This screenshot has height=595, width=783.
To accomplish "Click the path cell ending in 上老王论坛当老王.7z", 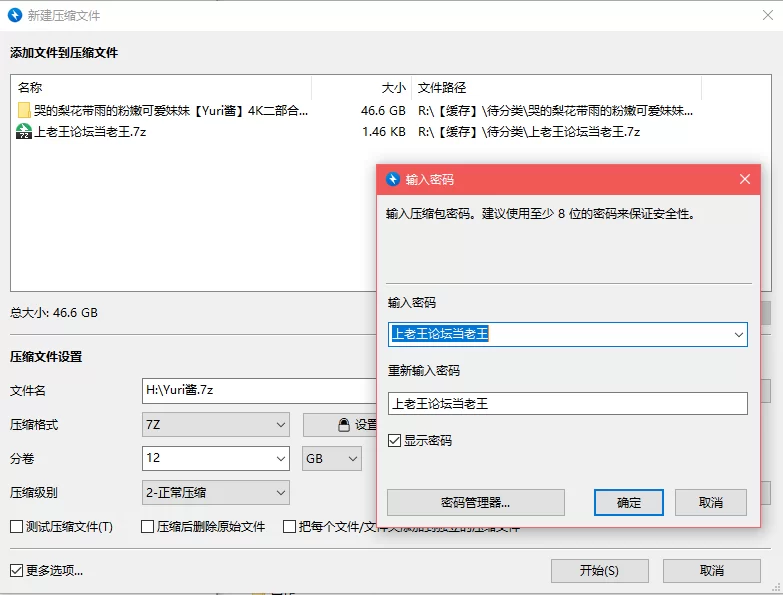I will (x=529, y=132).
